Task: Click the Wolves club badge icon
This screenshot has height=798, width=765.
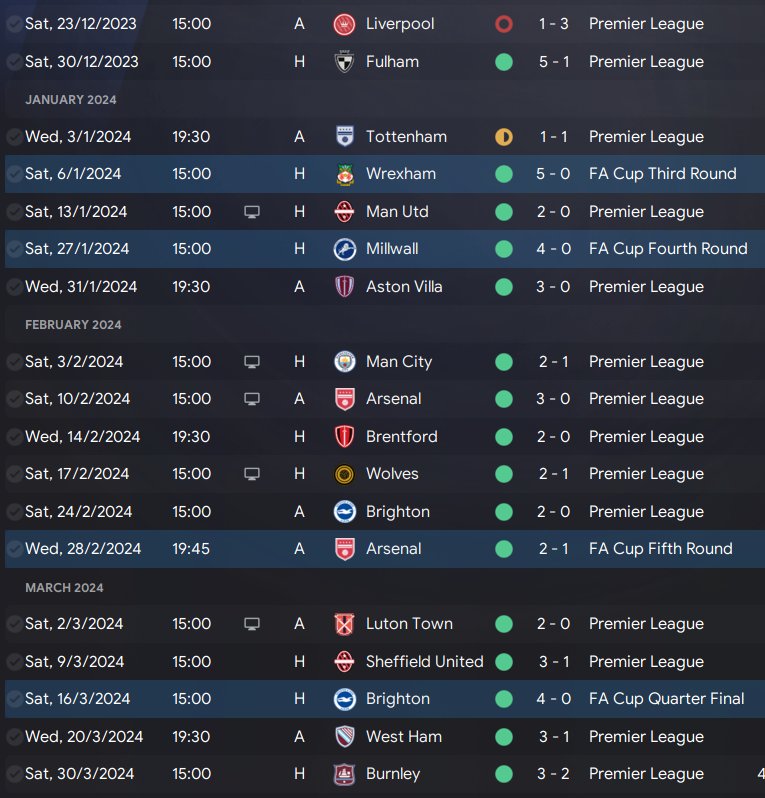Action: click(x=345, y=474)
